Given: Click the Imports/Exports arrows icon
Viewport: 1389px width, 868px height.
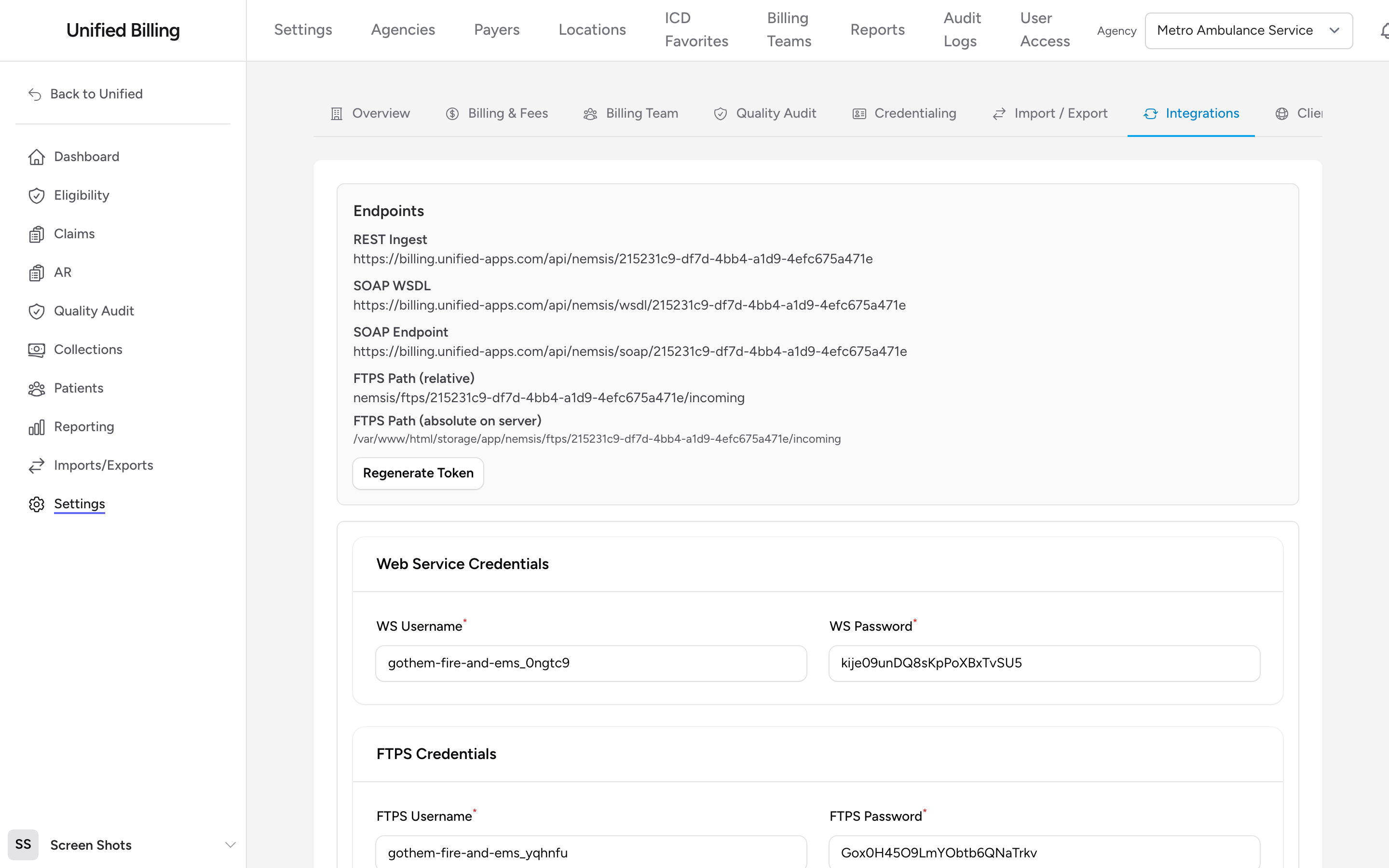Looking at the screenshot, I should (x=37, y=465).
